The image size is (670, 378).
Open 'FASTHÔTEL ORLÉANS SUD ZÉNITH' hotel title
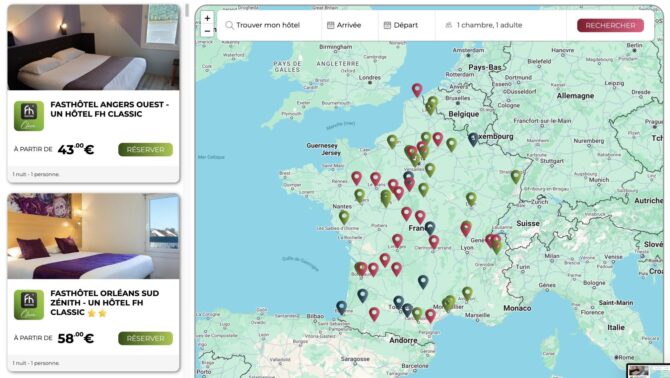point(105,302)
